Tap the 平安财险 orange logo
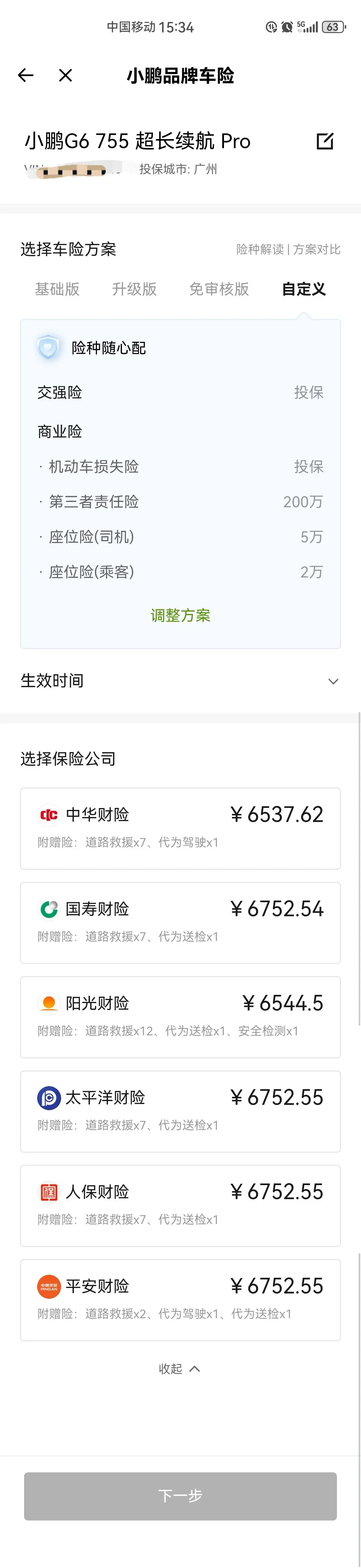361x1568 pixels. tap(49, 1286)
